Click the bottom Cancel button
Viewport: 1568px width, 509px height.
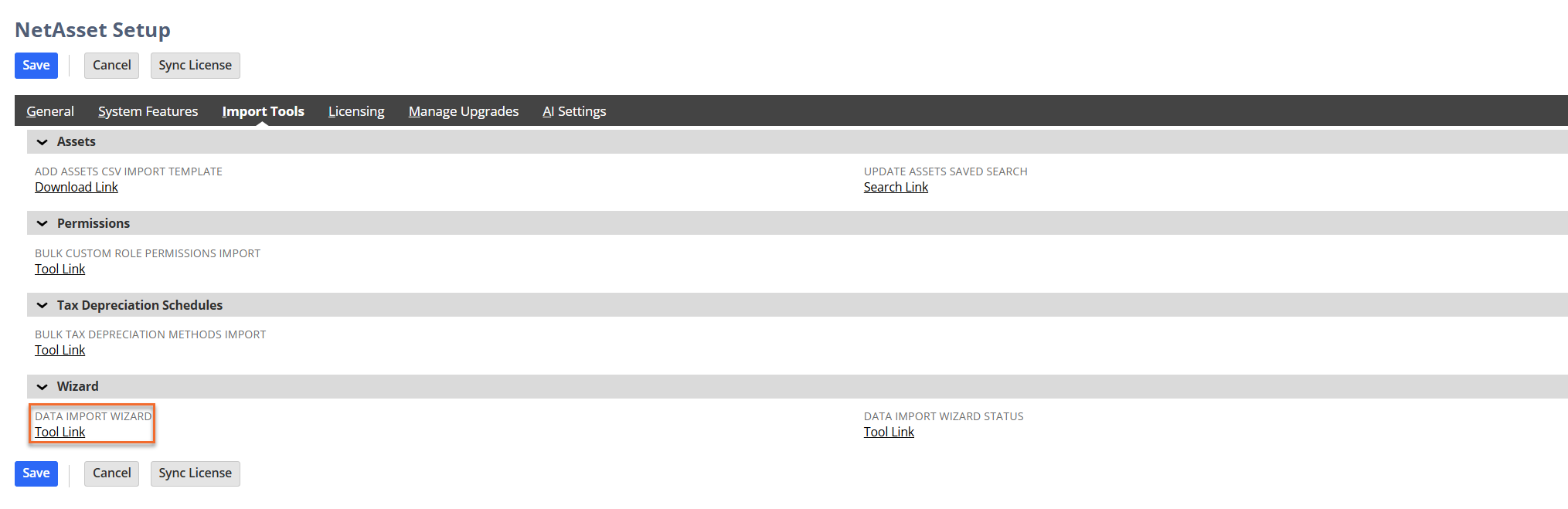(x=112, y=473)
